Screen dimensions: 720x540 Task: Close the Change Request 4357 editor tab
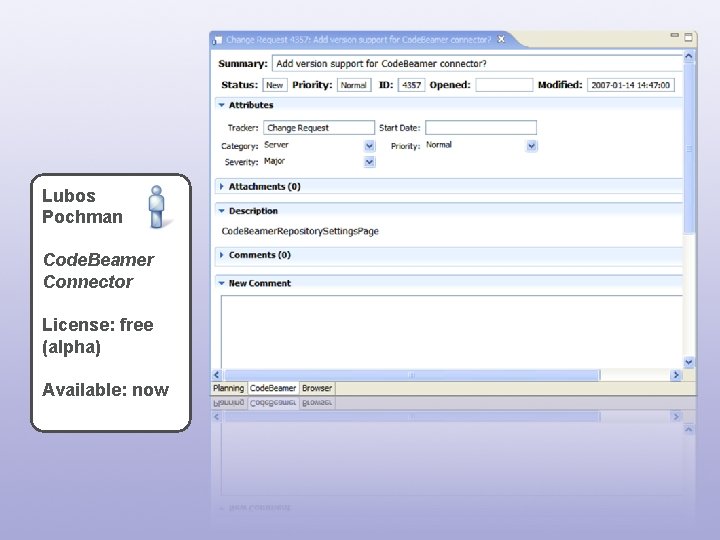[501, 39]
